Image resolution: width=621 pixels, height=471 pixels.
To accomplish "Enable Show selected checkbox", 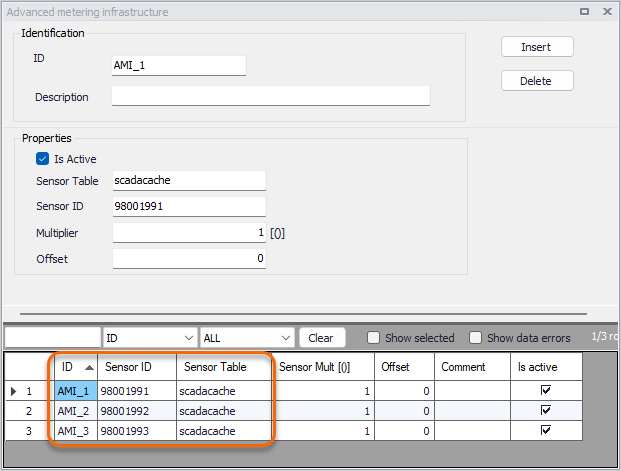I will (x=373, y=338).
